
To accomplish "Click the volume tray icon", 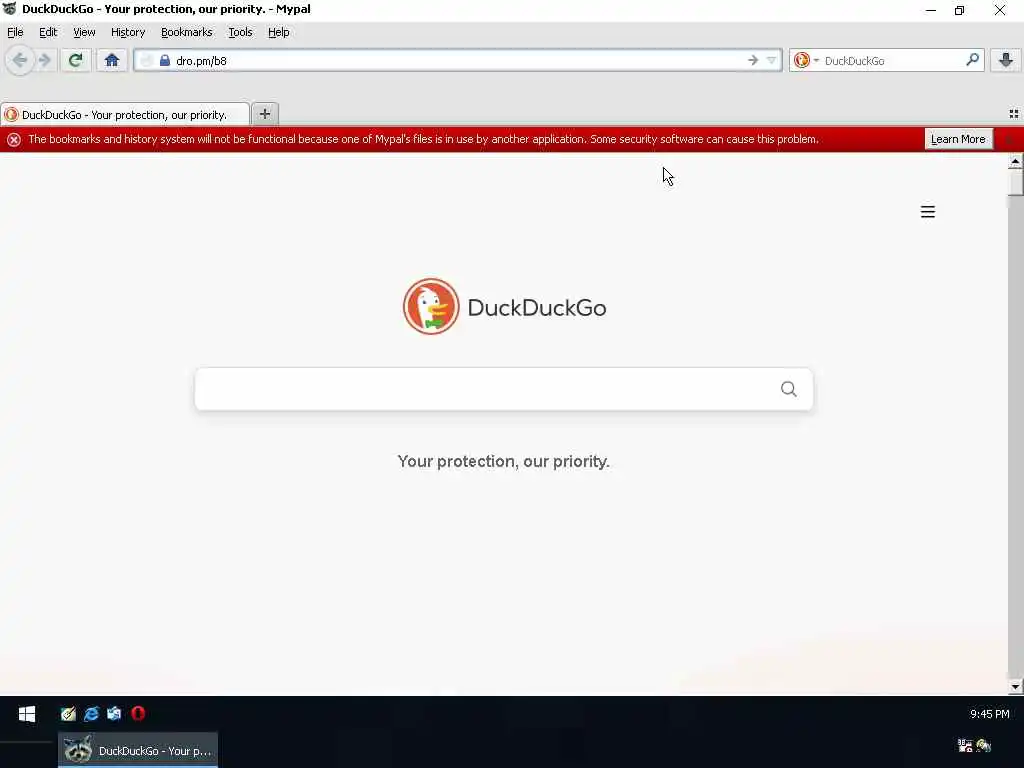I will [984, 745].
